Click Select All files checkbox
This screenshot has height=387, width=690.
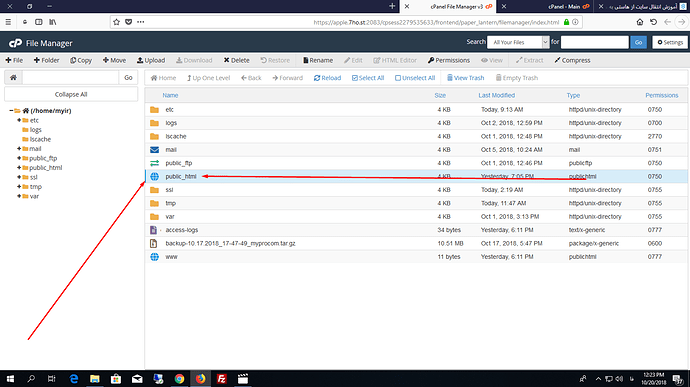click(x=368, y=78)
